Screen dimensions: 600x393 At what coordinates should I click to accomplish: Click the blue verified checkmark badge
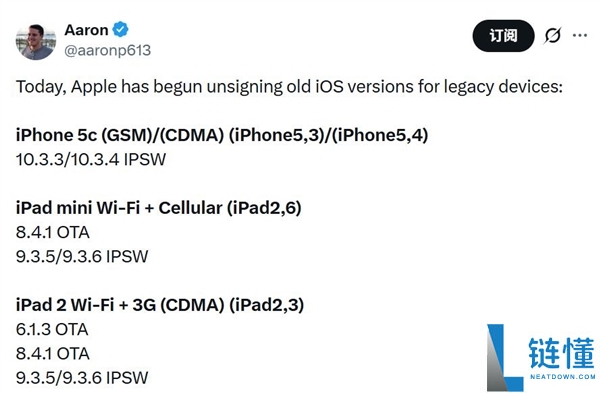click(121, 29)
